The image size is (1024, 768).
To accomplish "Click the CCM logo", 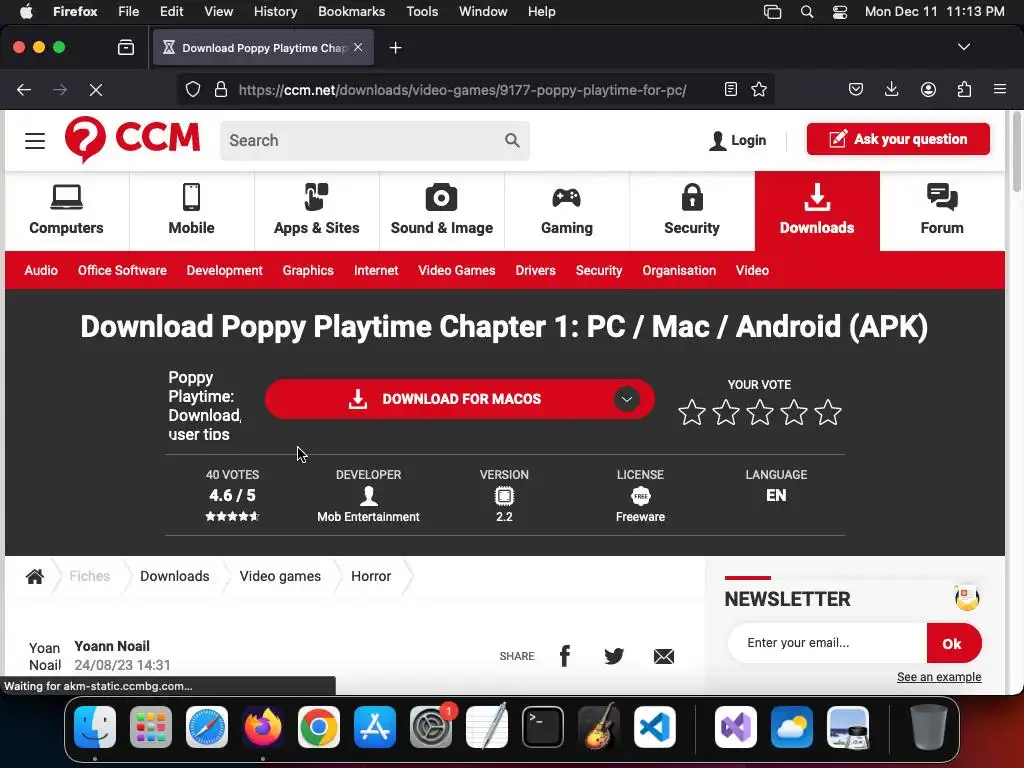I will pyautogui.click(x=133, y=139).
